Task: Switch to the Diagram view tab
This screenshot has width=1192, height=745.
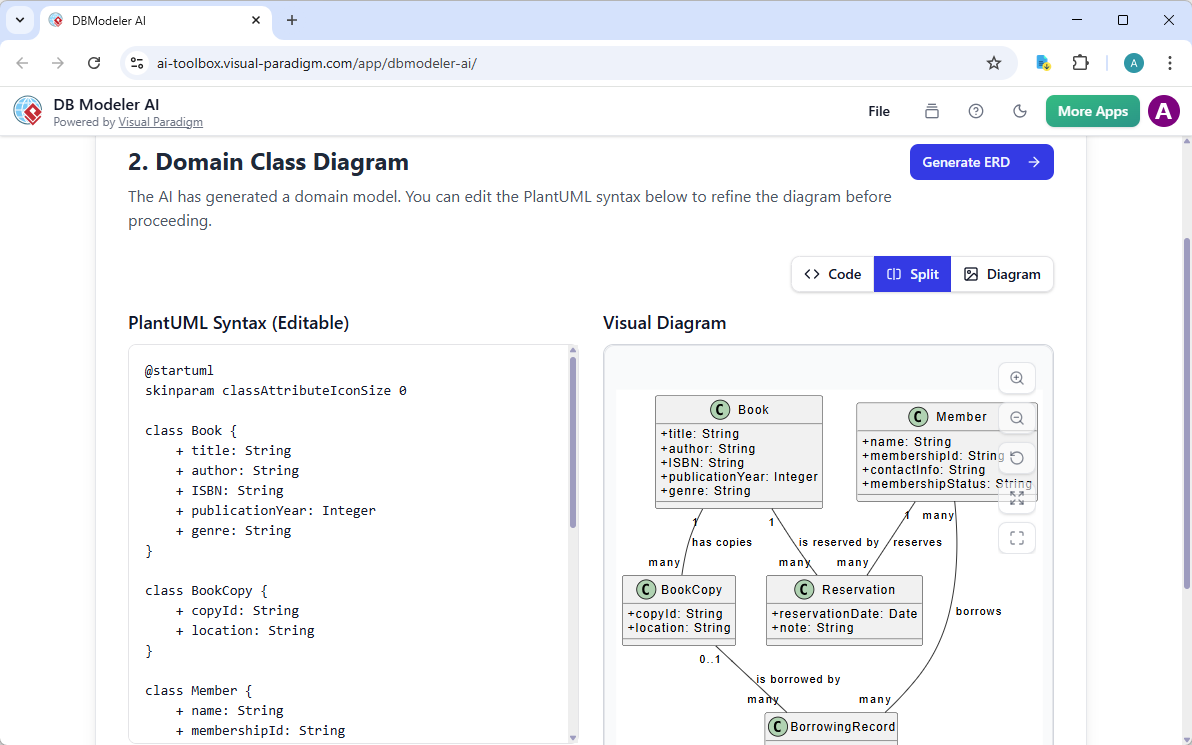Action: (1001, 273)
